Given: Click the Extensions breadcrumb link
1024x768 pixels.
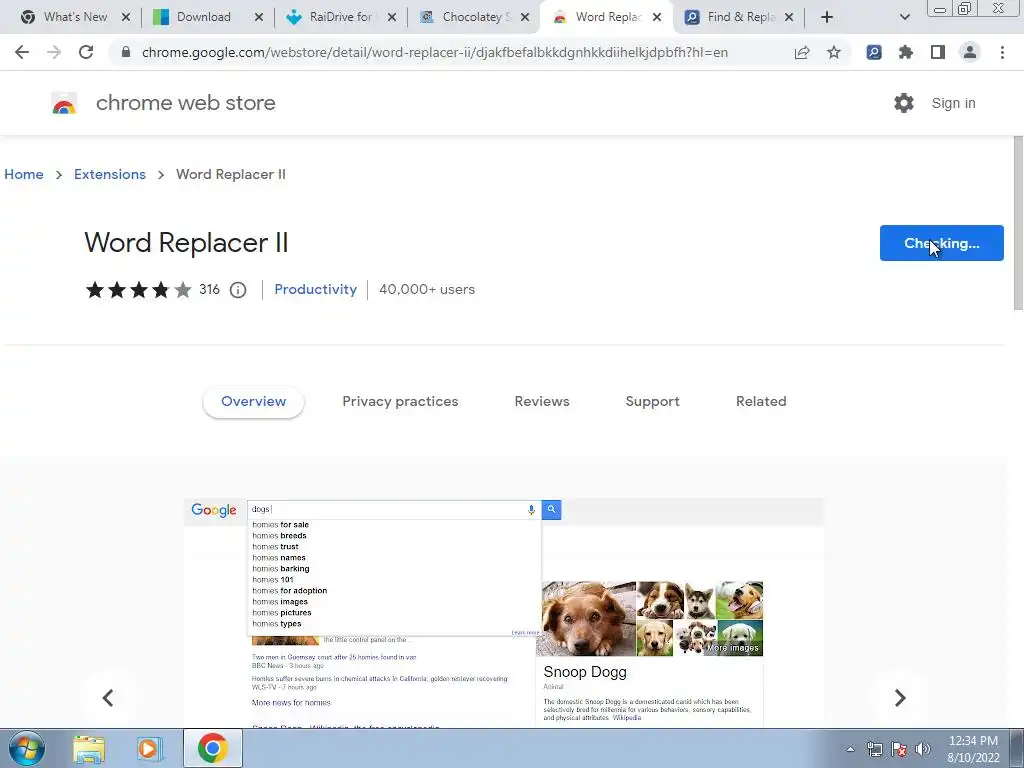Looking at the screenshot, I should 110,174.
